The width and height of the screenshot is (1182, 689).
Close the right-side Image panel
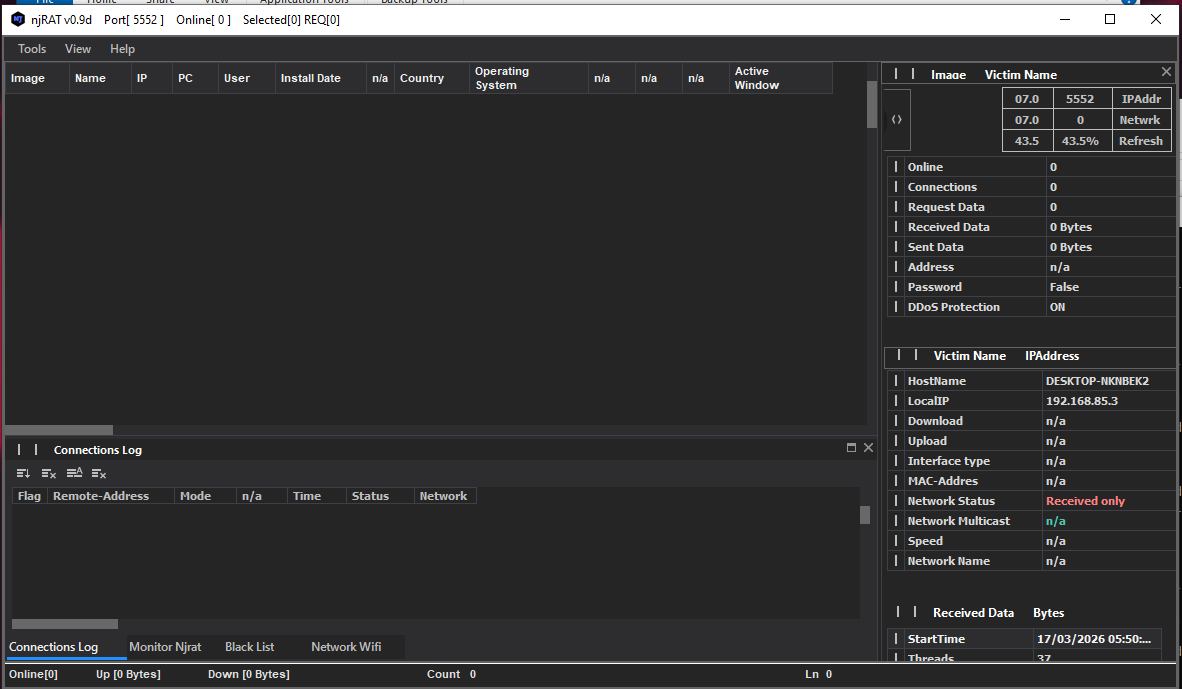click(x=1166, y=72)
